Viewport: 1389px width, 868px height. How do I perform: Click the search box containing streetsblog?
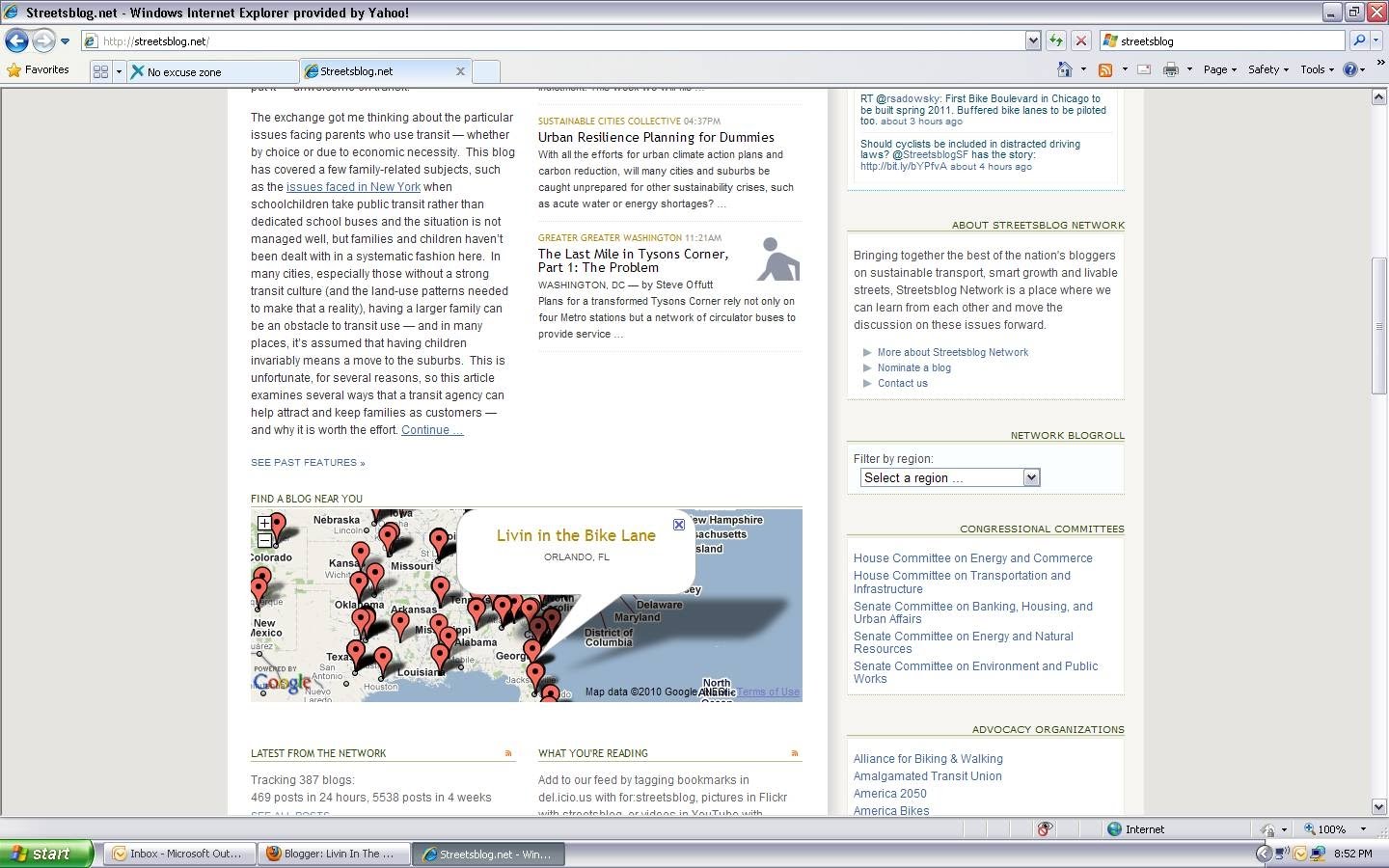(1221, 41)
